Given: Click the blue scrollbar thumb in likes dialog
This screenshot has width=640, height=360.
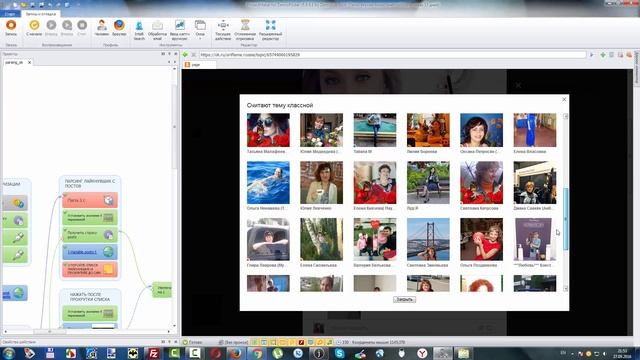Looking at the screenshot, I should pos(566,219).
